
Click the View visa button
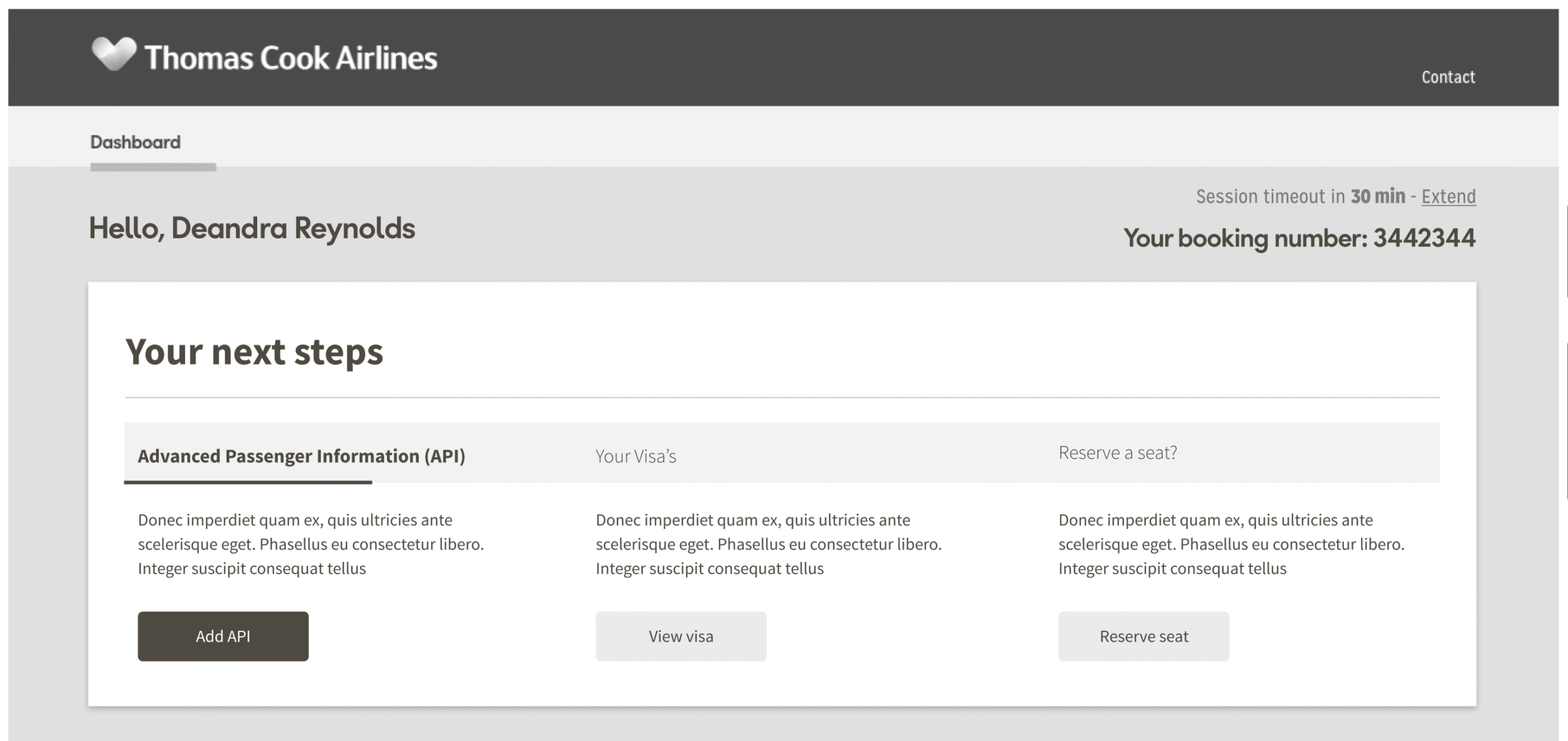tap(680, 636)
